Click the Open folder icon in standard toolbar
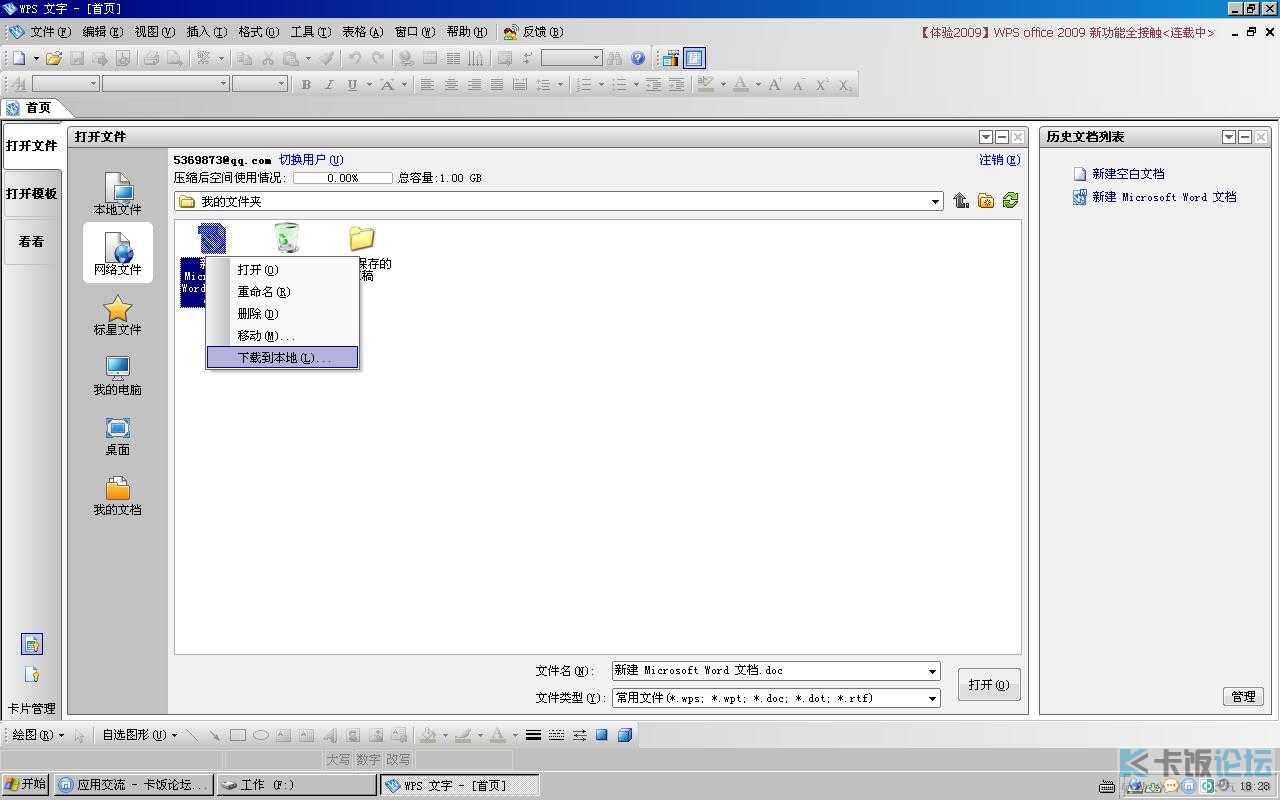This screenshot has height=800, width=1280. (x=54, y=58)
